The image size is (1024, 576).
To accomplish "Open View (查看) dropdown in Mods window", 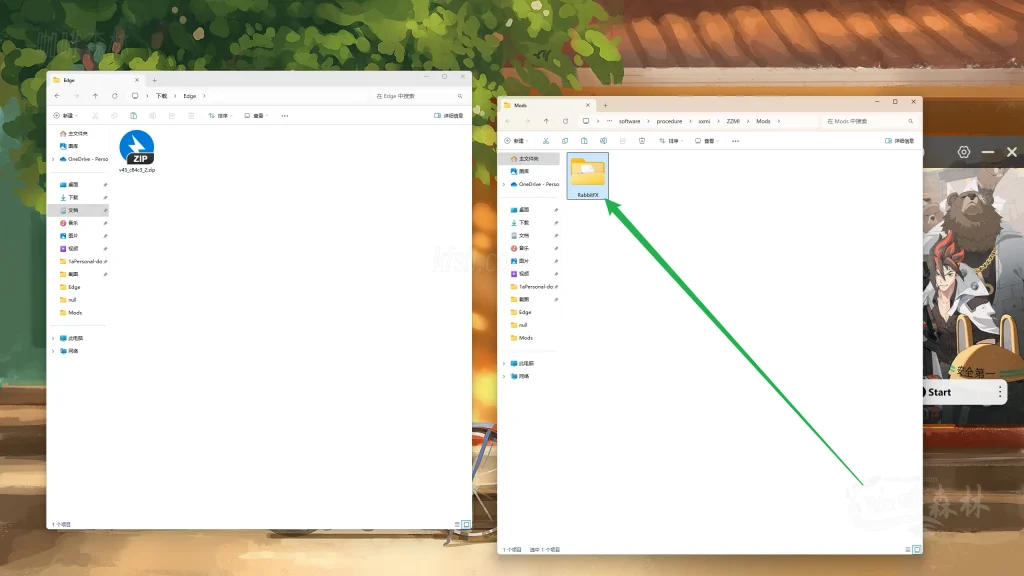I will pyautogui.click(x=707, y=141).
